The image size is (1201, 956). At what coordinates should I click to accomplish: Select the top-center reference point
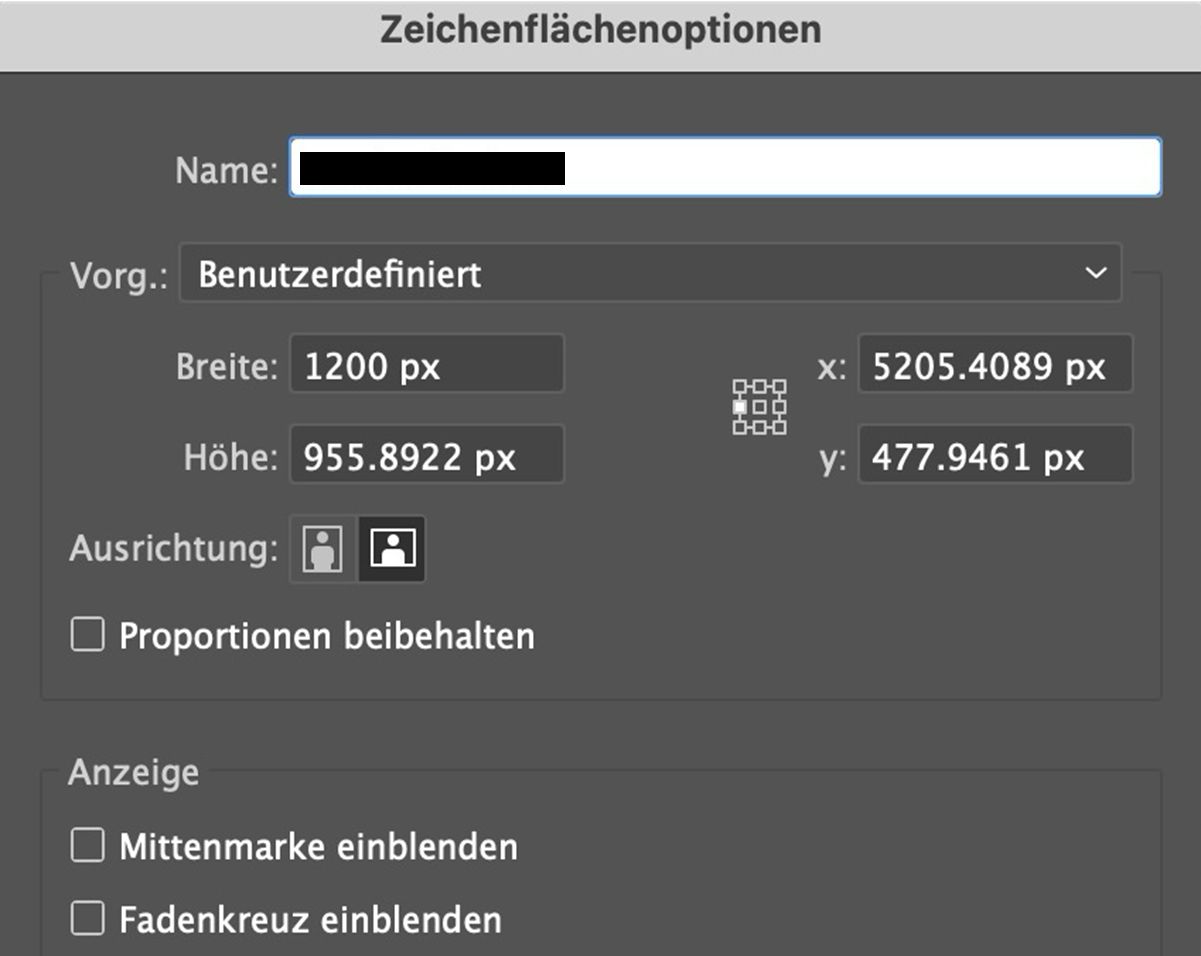click(x=760, y=386)
